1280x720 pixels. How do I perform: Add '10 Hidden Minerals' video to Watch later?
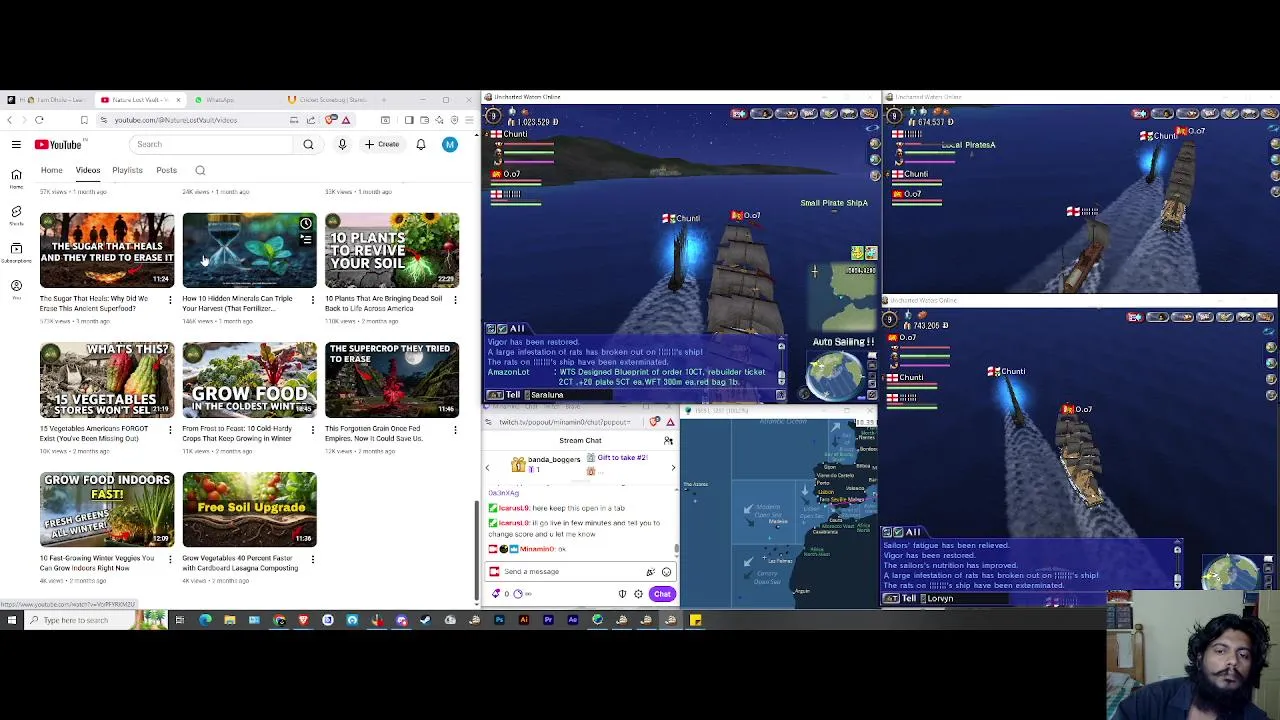305,223
